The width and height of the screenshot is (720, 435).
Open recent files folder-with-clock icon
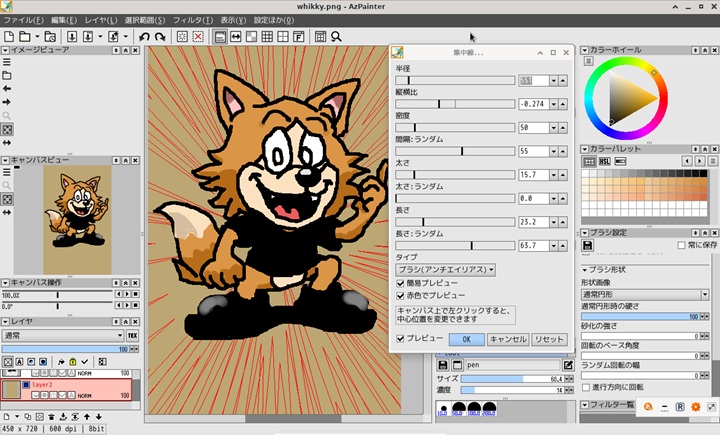click(x=50, y=36)
